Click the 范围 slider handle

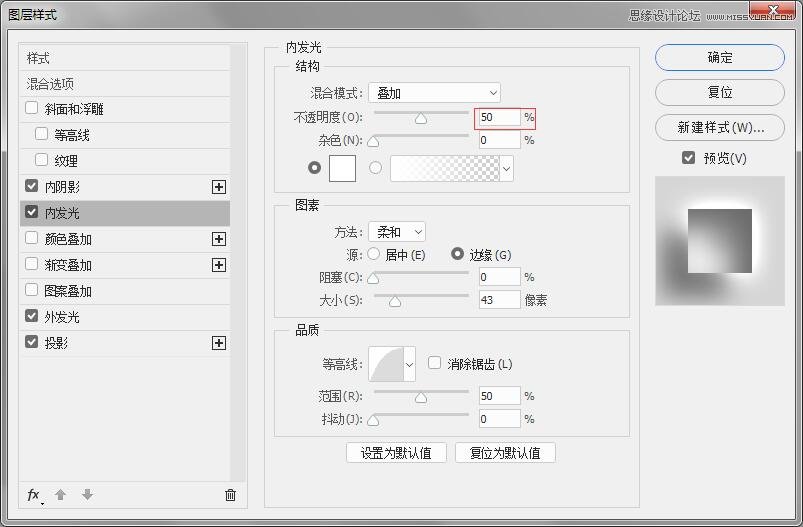click(421, 397)
